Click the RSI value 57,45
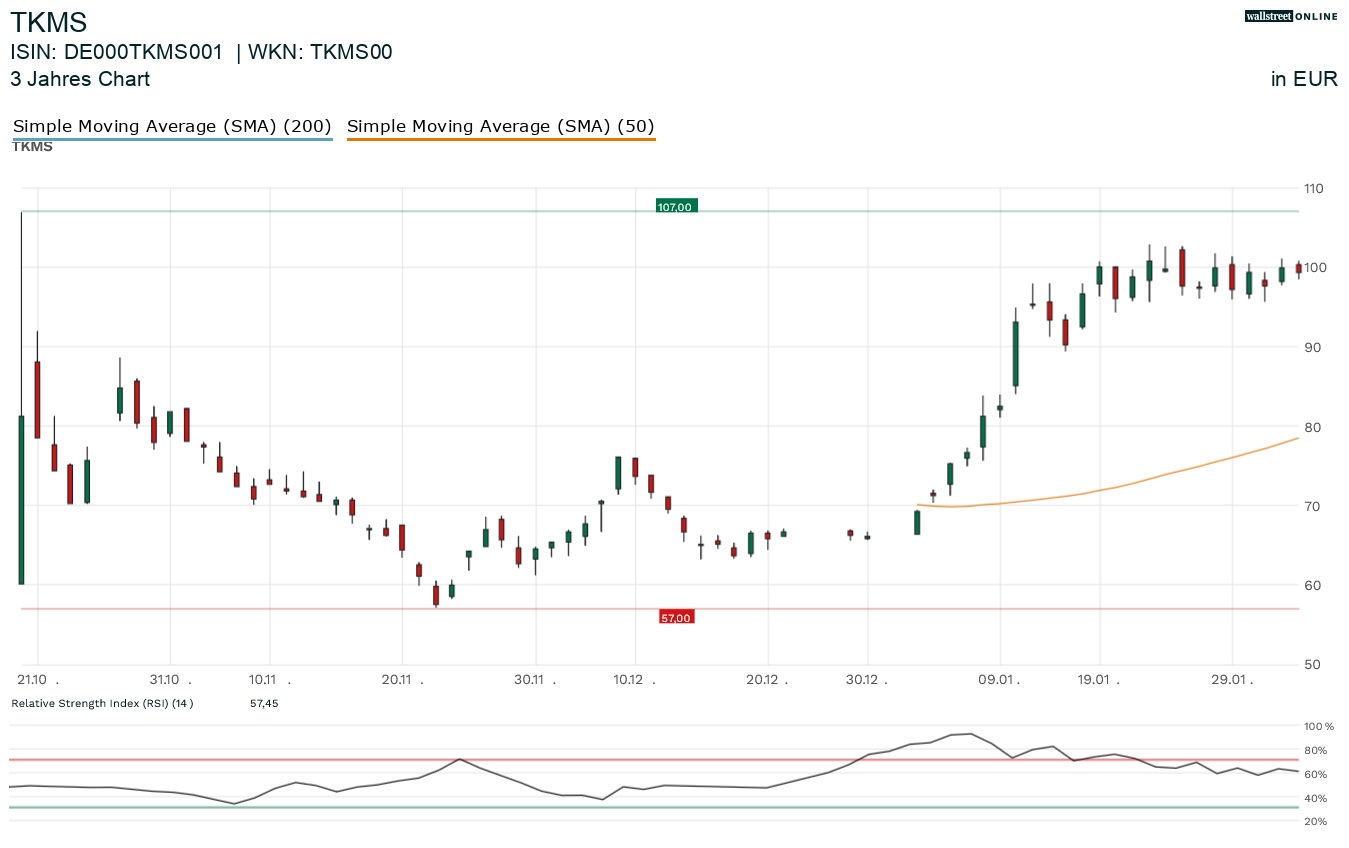Image resolution: width=1349 pixels, height=848 pixels. pyautogui.click(x=263, y=703)
